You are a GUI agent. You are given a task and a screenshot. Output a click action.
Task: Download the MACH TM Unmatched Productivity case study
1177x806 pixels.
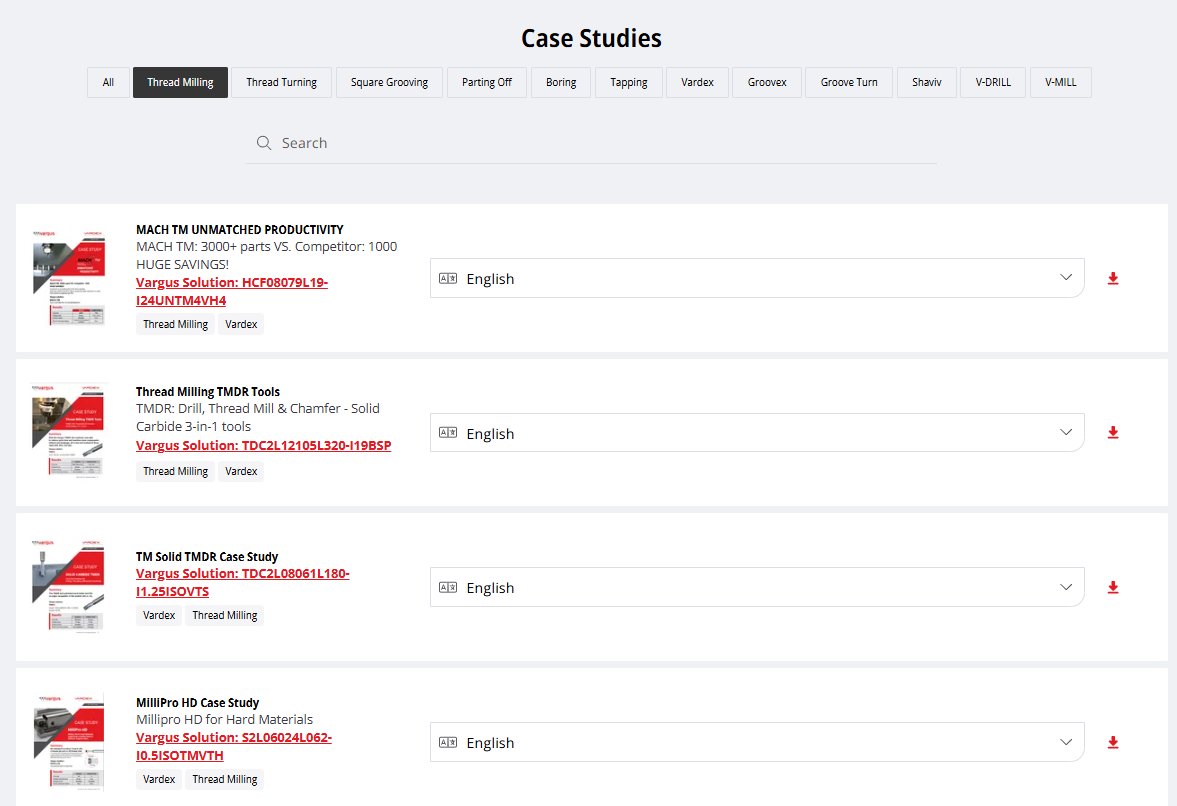tap(1113, 279)
